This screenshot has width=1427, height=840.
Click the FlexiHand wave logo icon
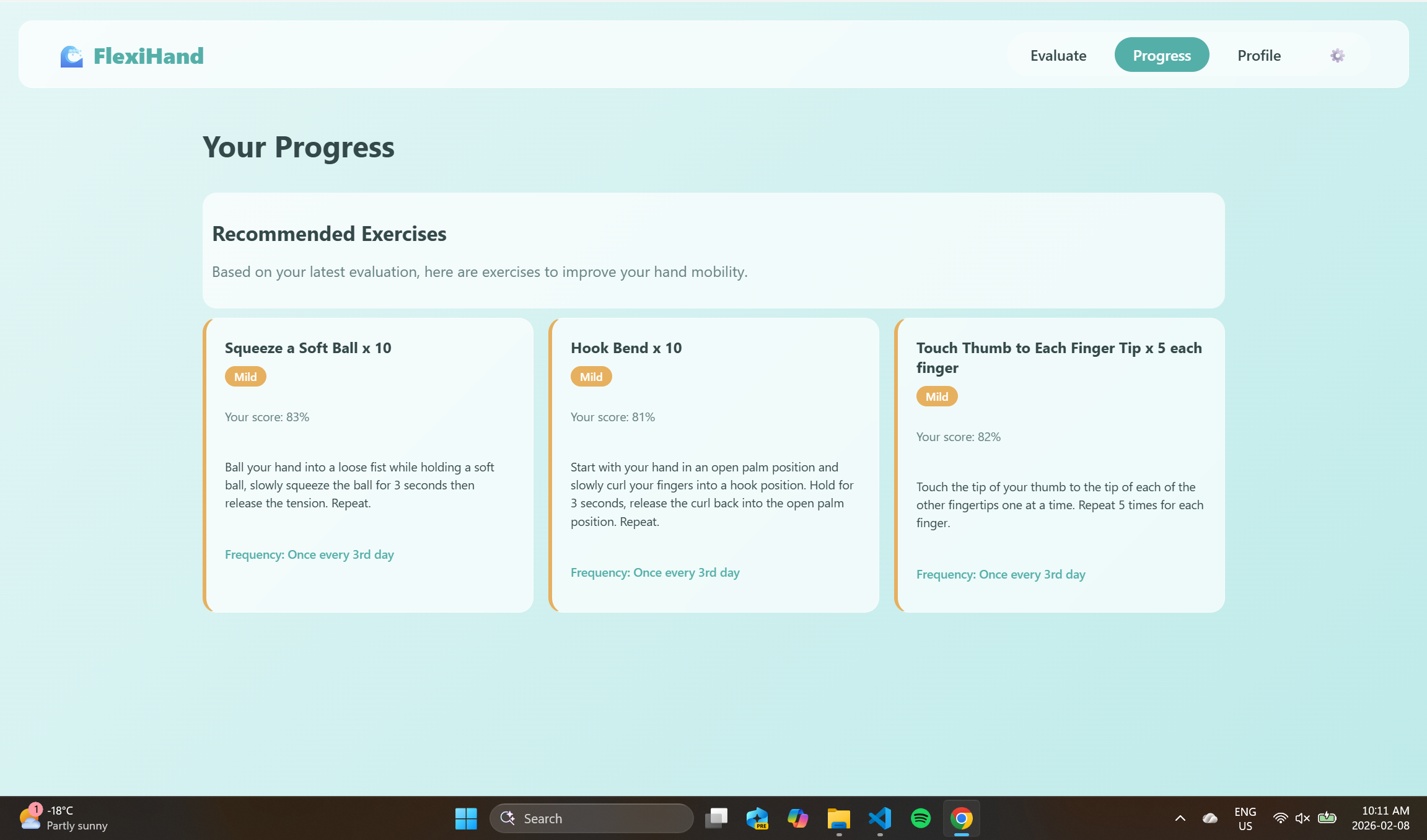pos(71,56)
